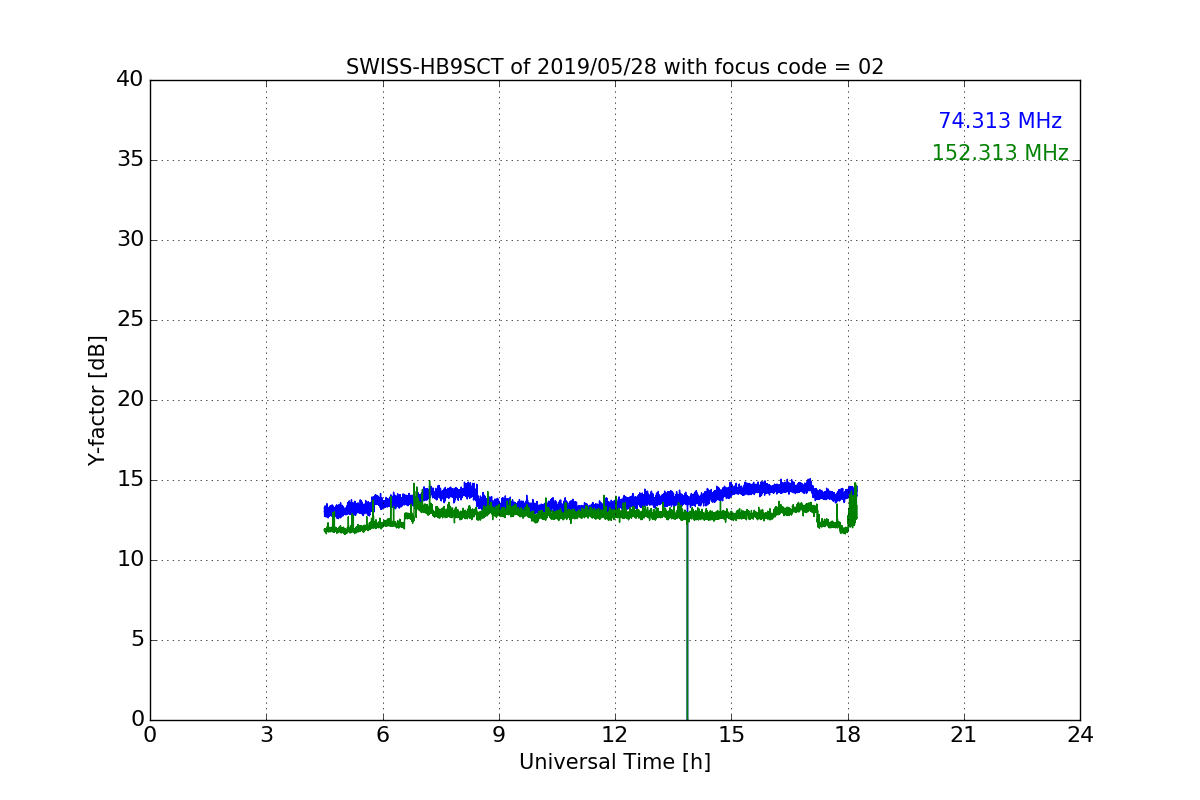
Task: Click x-axis tick label 18
Action: (848, 735)
